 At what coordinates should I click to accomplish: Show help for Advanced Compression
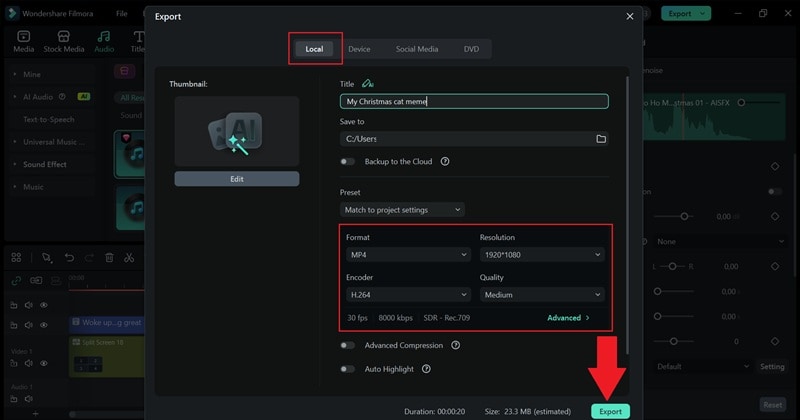tap(456, 345)
